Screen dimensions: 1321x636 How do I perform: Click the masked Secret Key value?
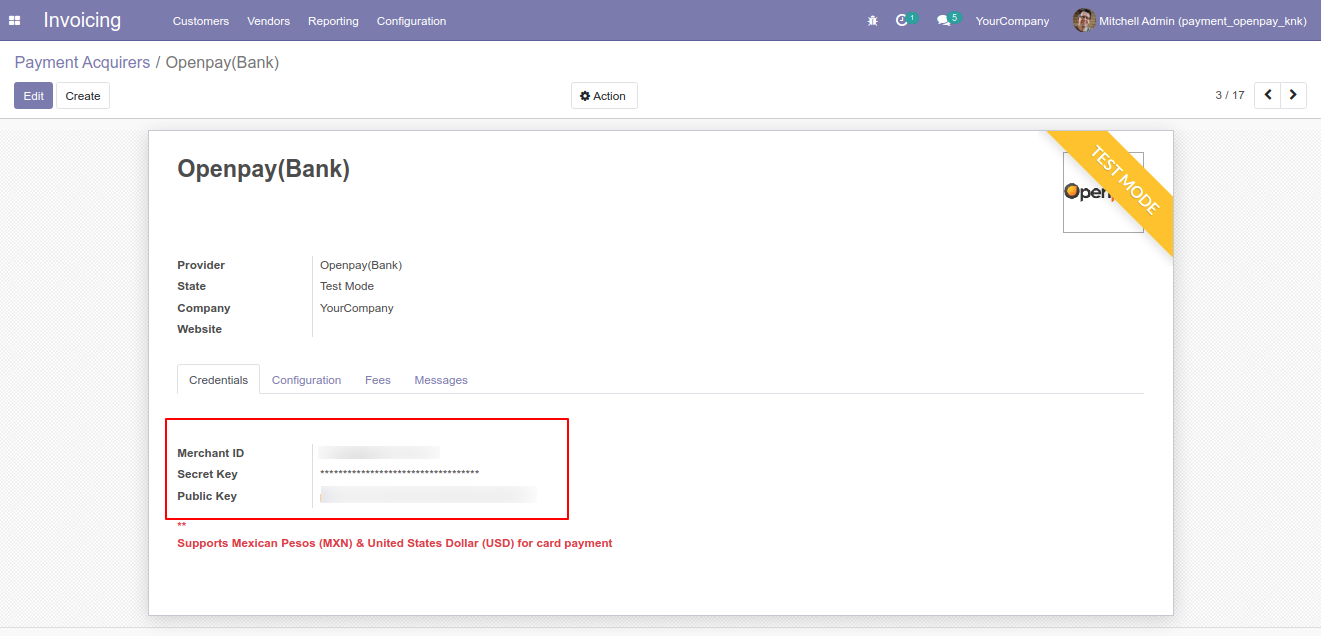[399, 473]
